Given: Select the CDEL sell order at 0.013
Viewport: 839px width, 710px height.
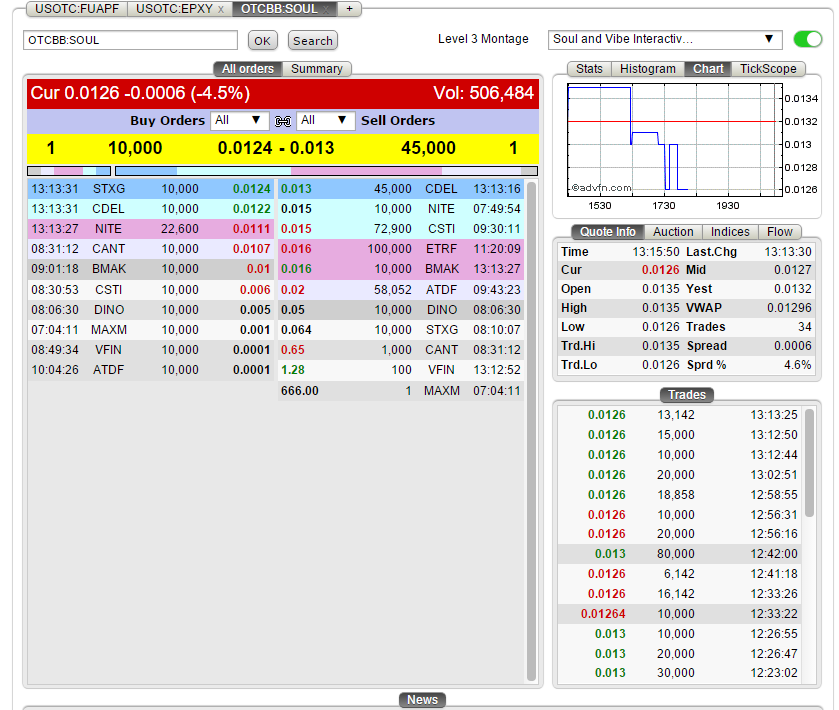Looking at the screenshot, I should click(x=401, y=189).
